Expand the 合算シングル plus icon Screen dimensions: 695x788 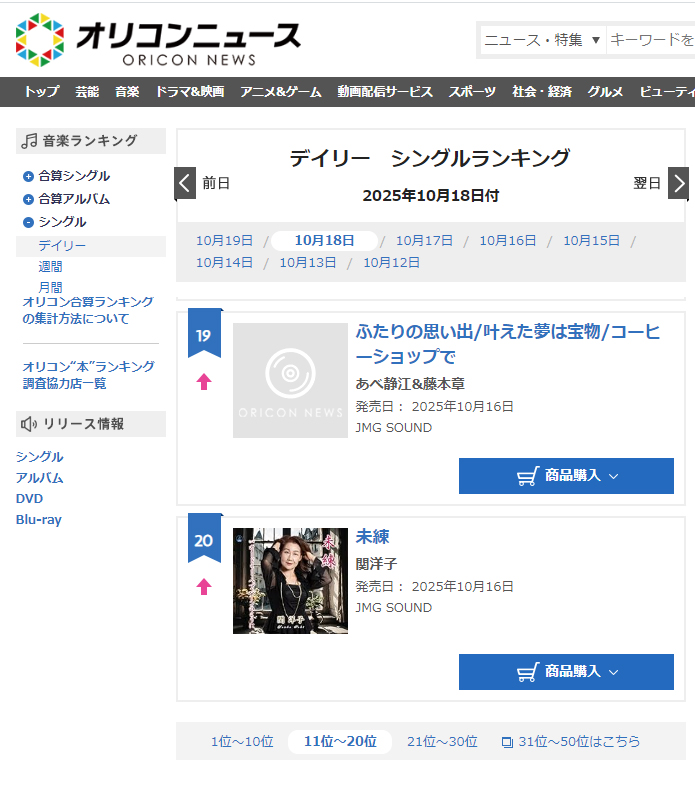click(28, 176)
